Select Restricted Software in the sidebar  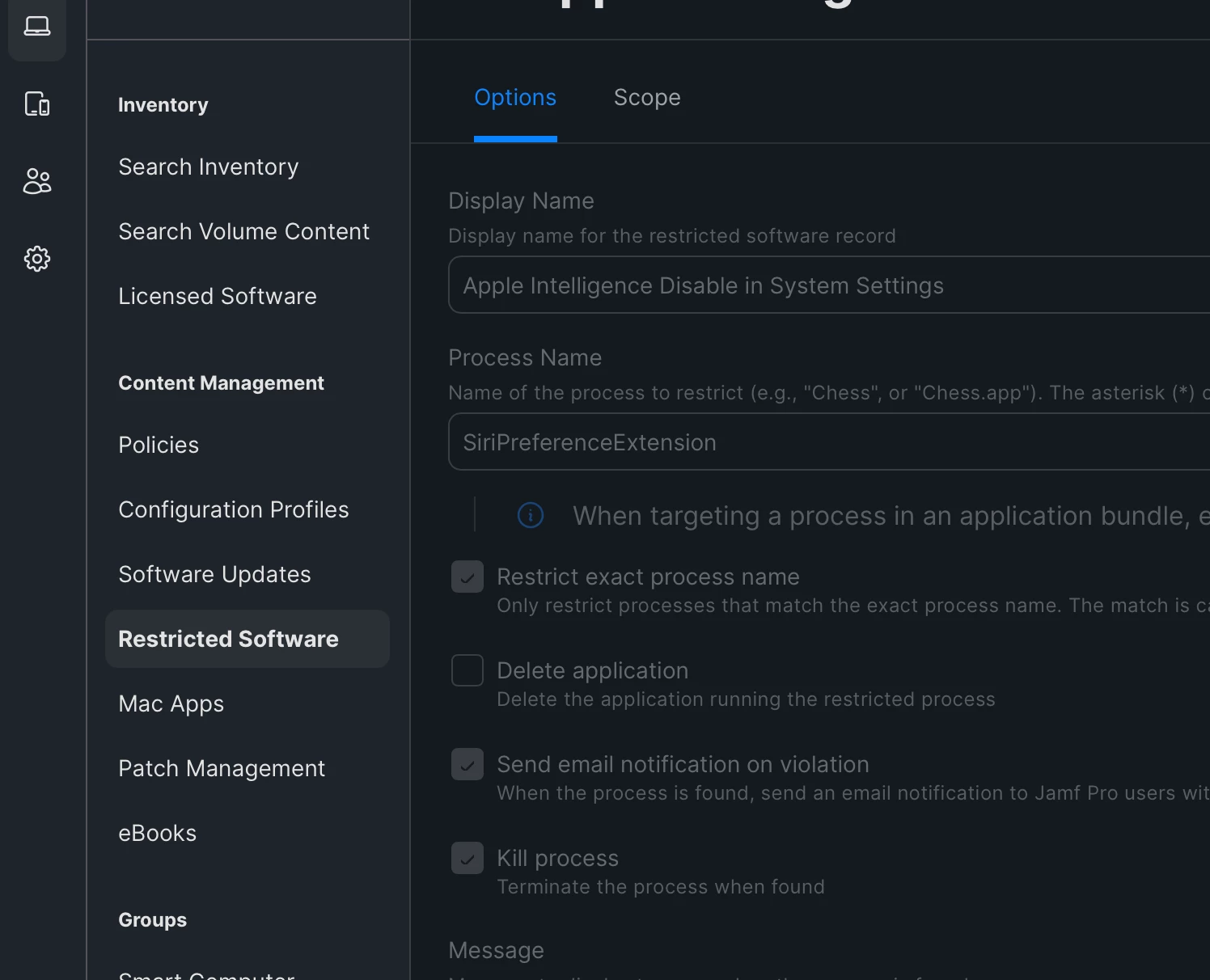click(247, 639)
